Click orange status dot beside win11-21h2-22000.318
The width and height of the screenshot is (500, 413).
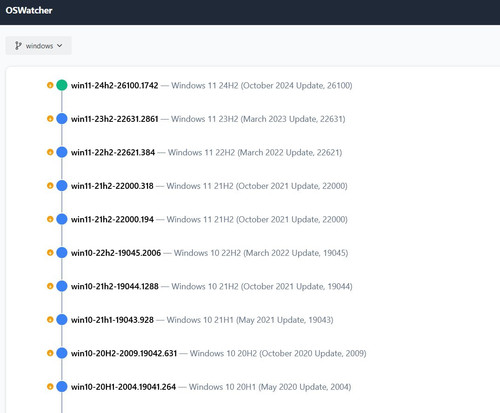[50, 185]
